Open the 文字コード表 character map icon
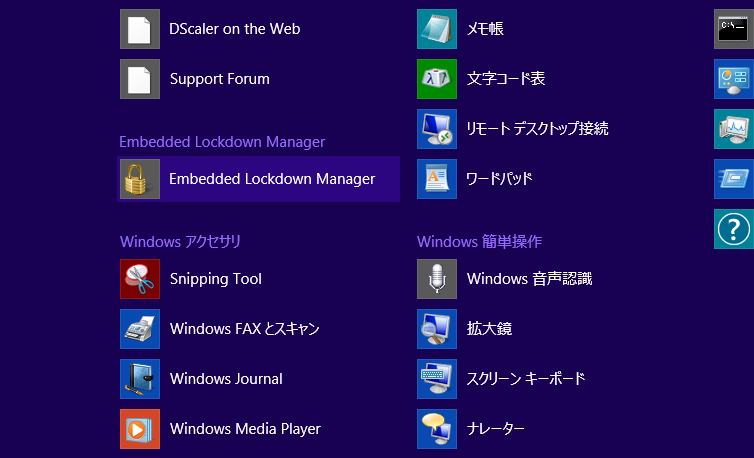Screen dimensions: 754x458 tap(437, 79)
